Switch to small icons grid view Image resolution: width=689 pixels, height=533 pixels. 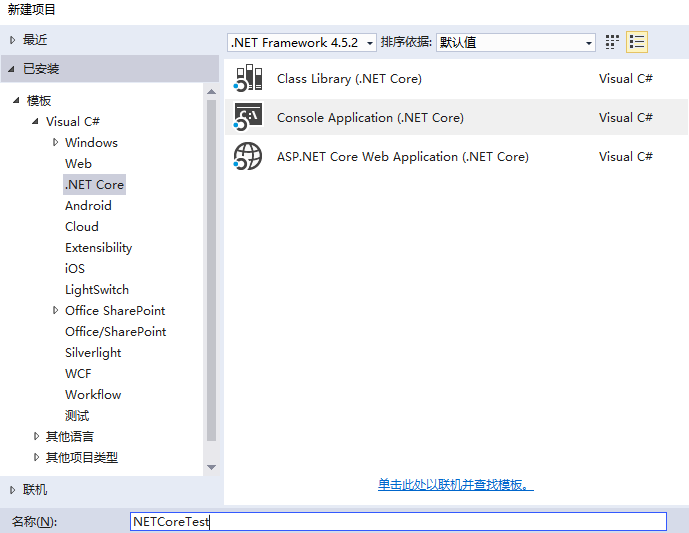tap(612, 42)
